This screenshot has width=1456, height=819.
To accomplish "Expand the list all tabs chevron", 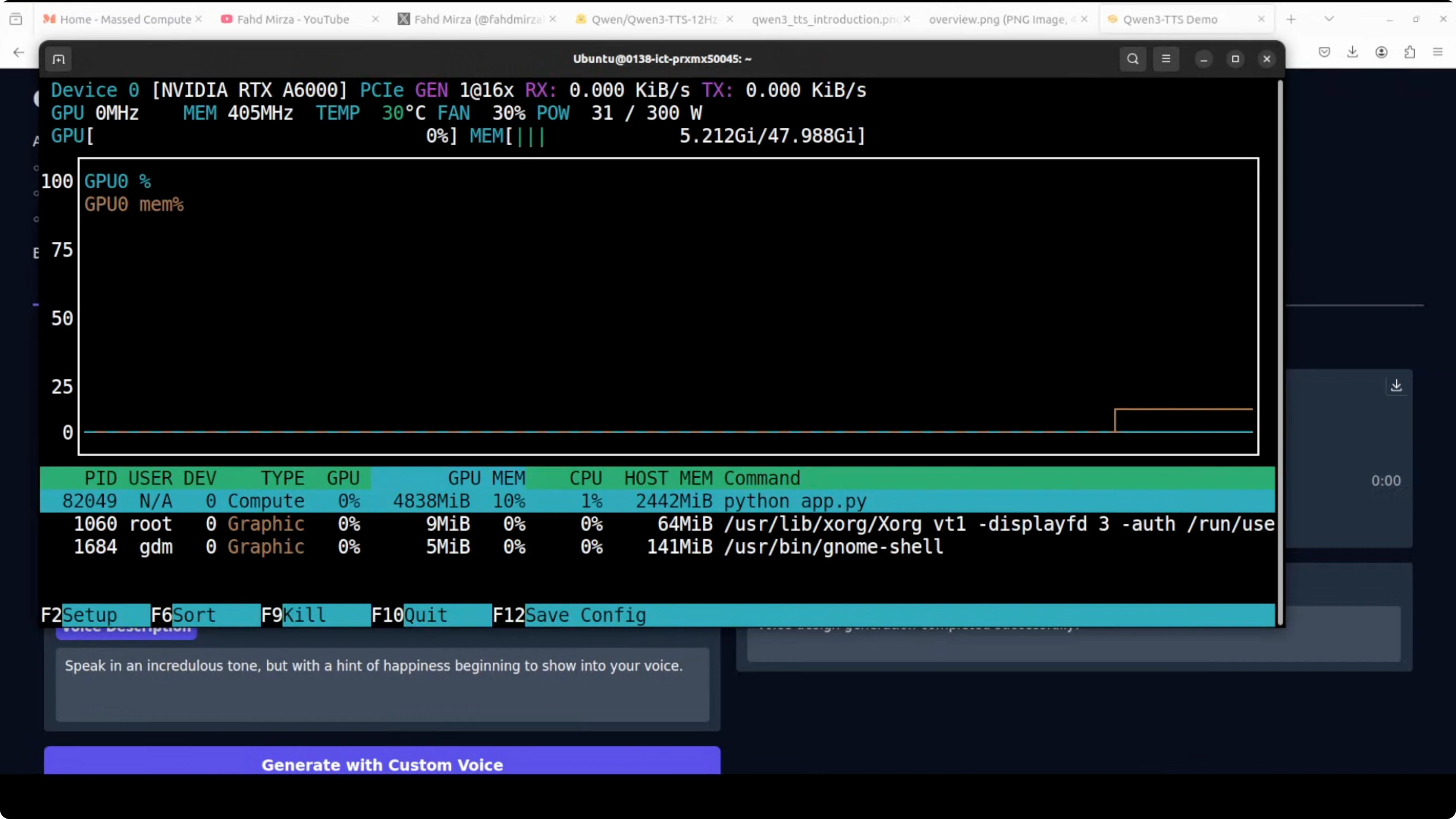I will pos(1329,19).
